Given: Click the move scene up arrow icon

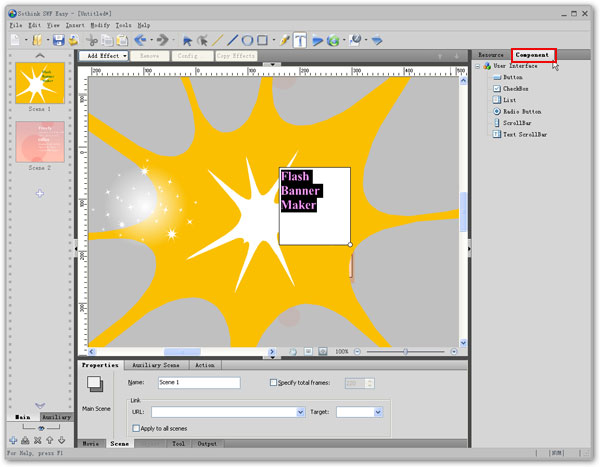Looking at the screenshot, I should click(49, 440).
